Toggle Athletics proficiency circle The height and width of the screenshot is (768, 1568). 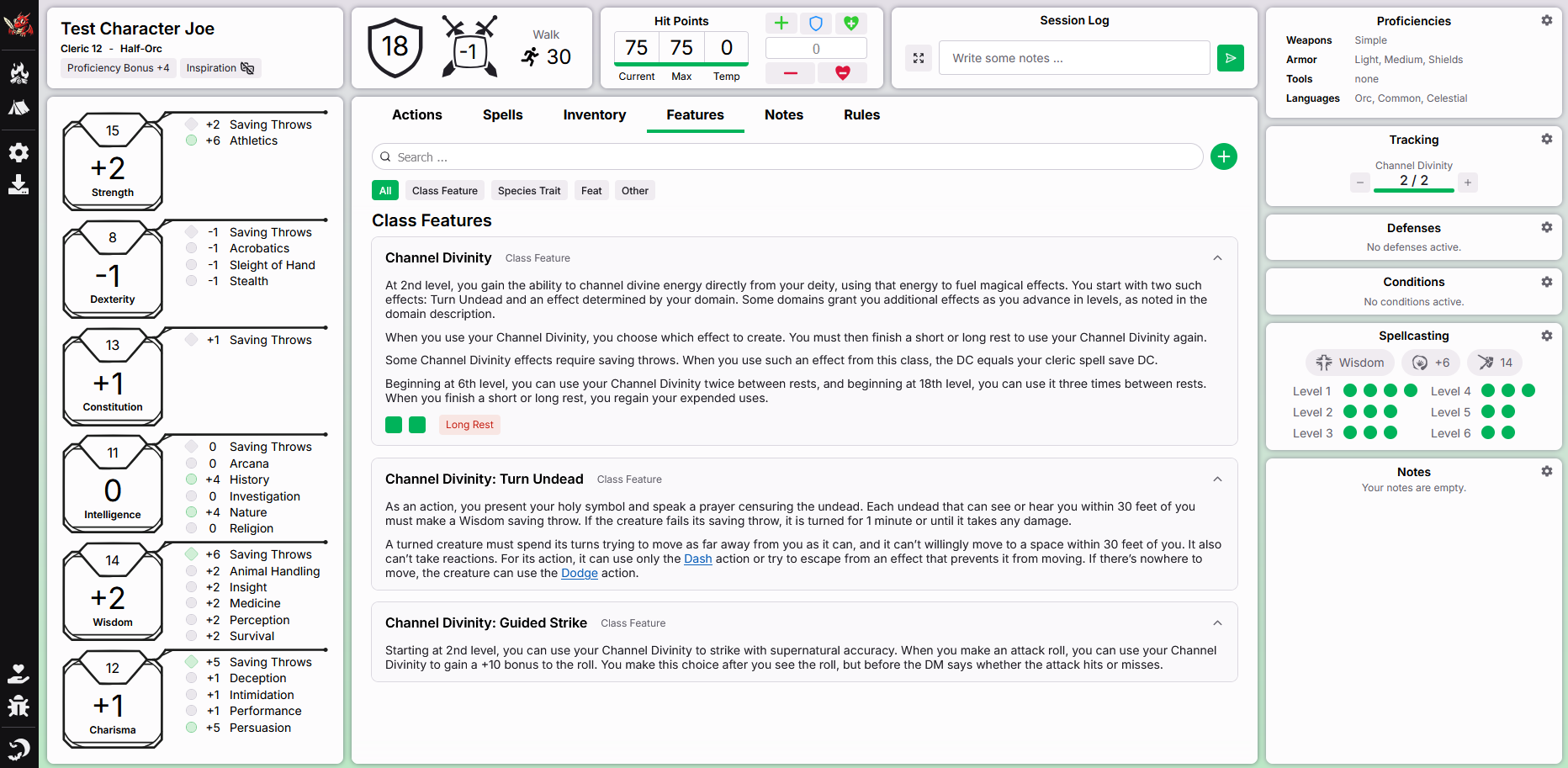point(192,140)
